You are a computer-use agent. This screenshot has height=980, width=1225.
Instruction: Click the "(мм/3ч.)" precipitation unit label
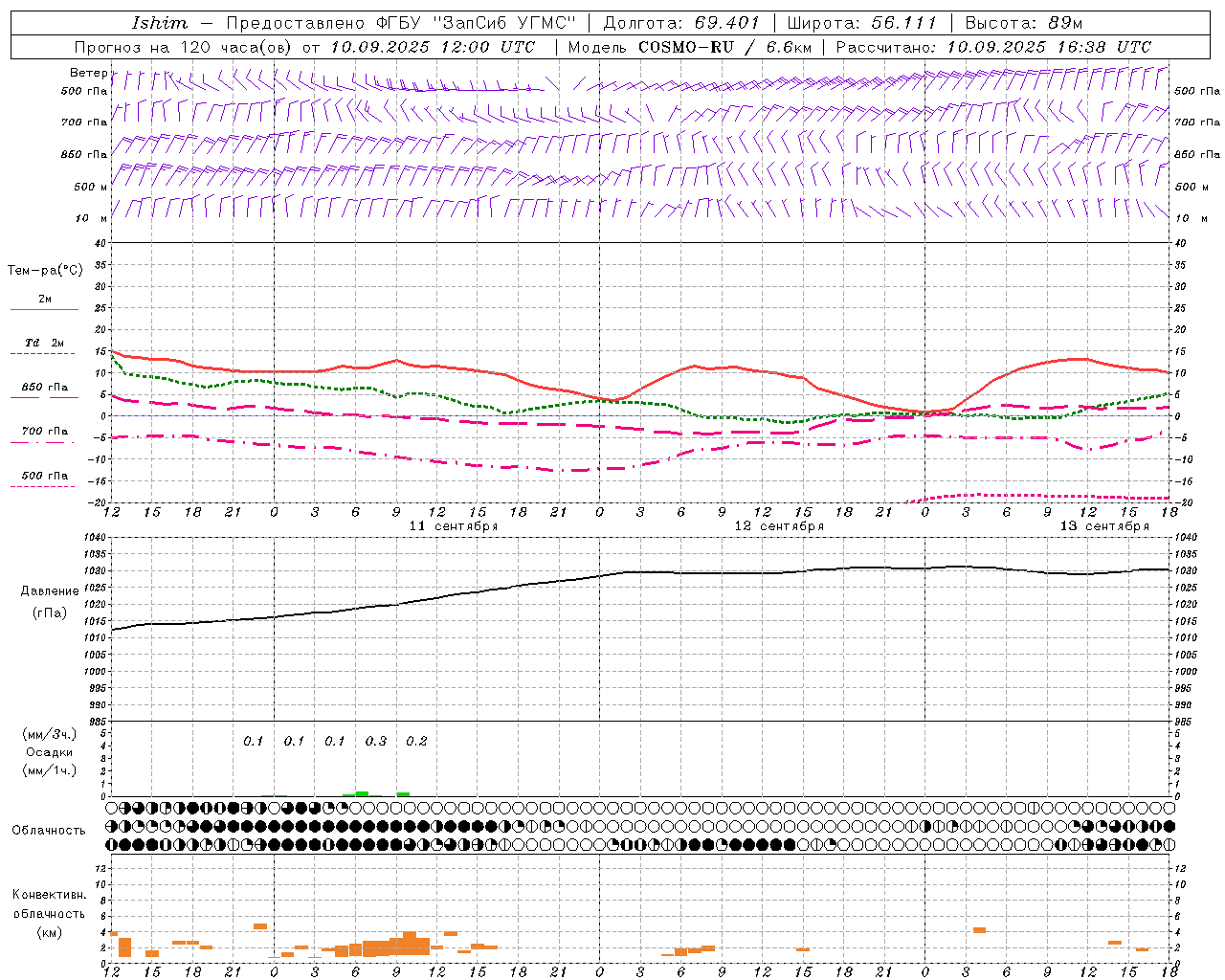pos(50,734)
